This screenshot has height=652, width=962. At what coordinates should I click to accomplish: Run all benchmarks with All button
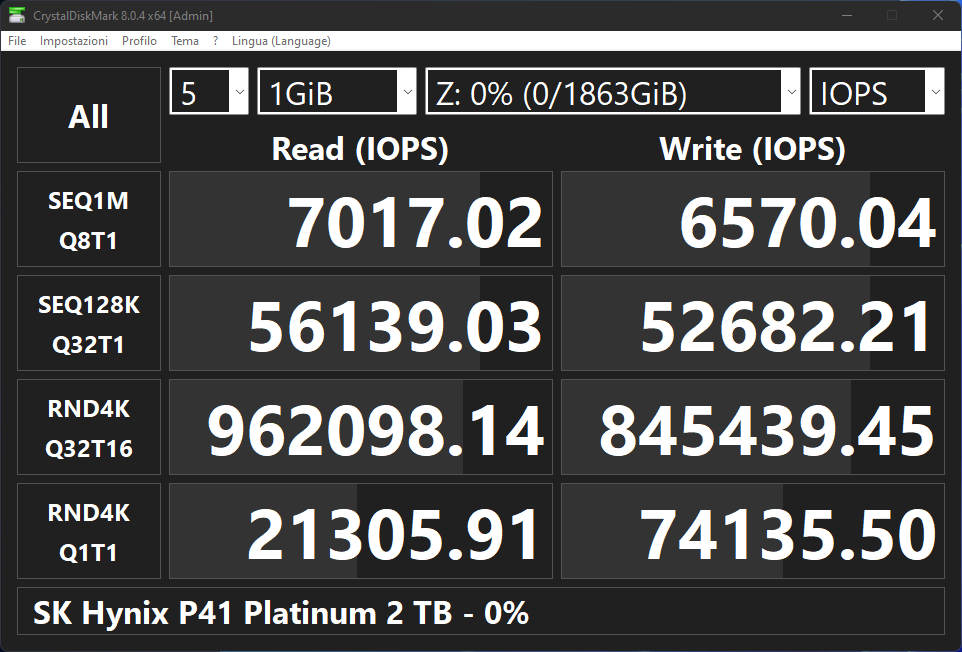pyautogui.click(x=88, y=115)
